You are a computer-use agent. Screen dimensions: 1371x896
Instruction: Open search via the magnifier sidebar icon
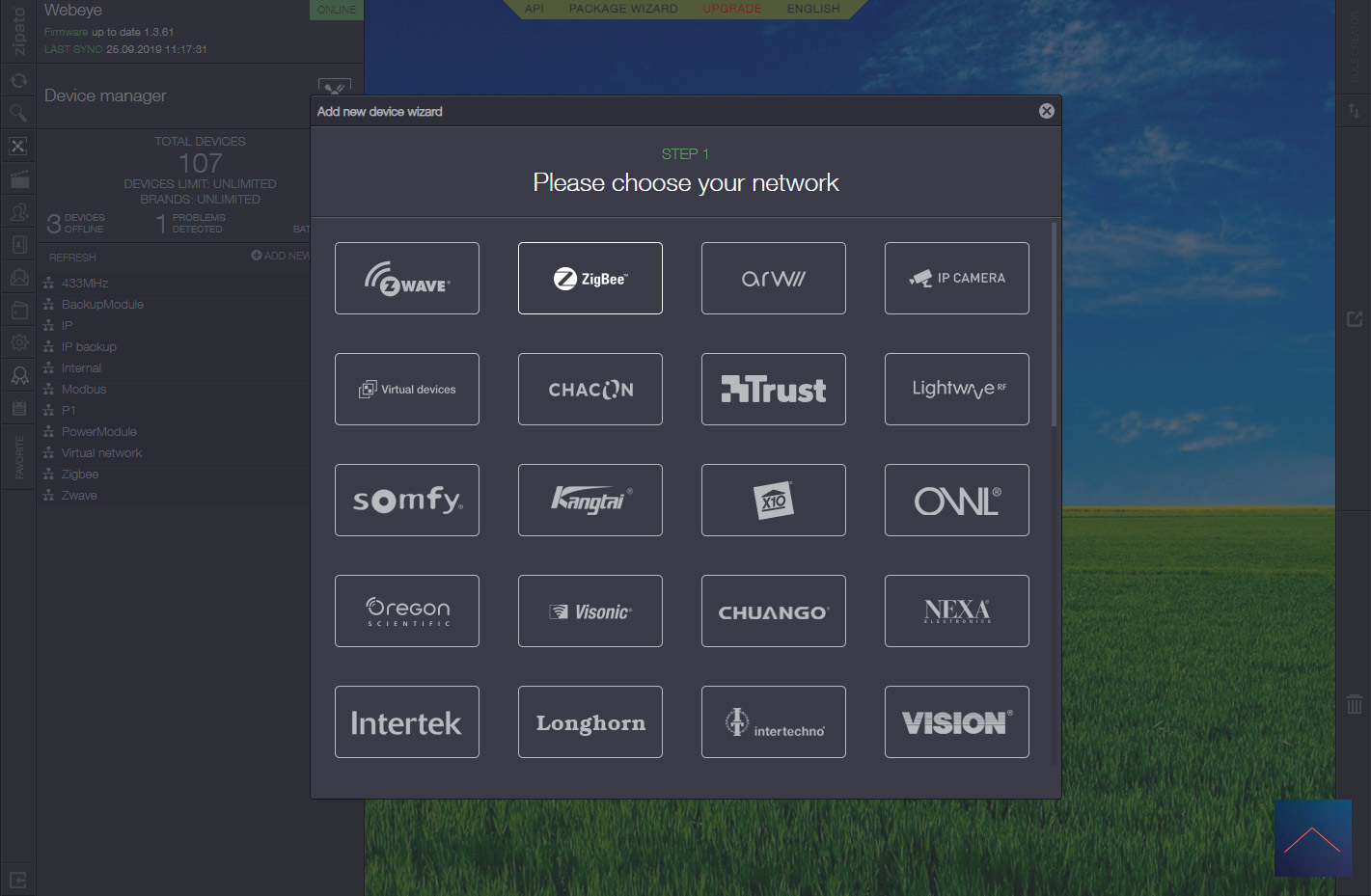[18, 114]
